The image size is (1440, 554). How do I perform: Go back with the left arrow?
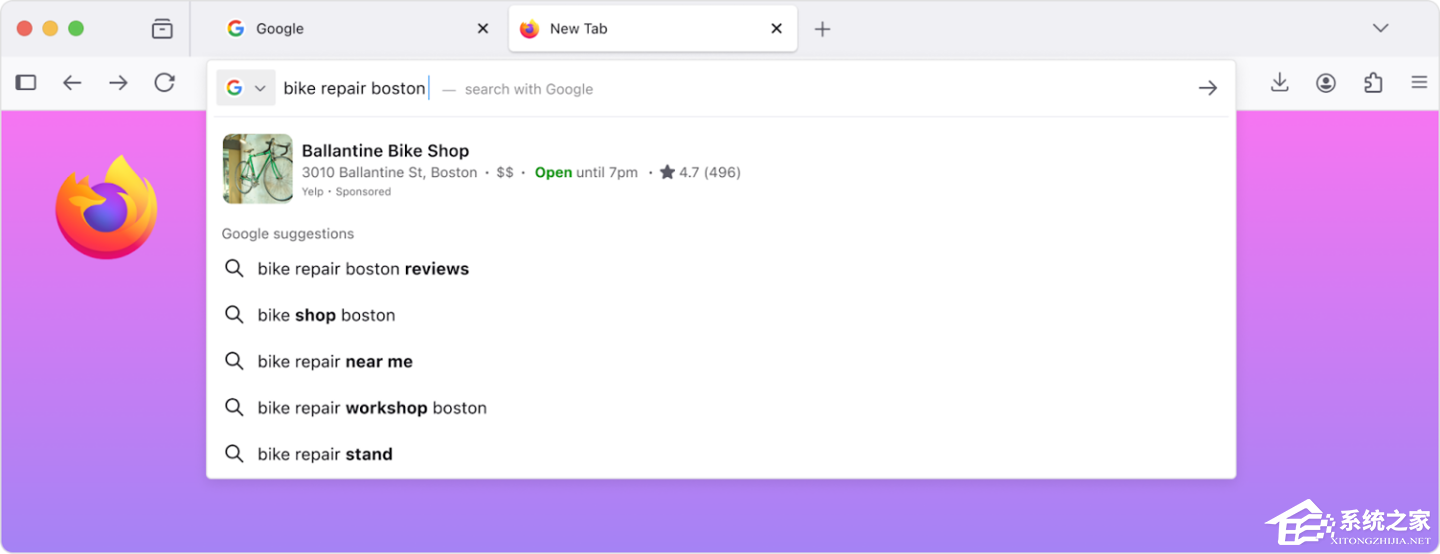(72, 83)
